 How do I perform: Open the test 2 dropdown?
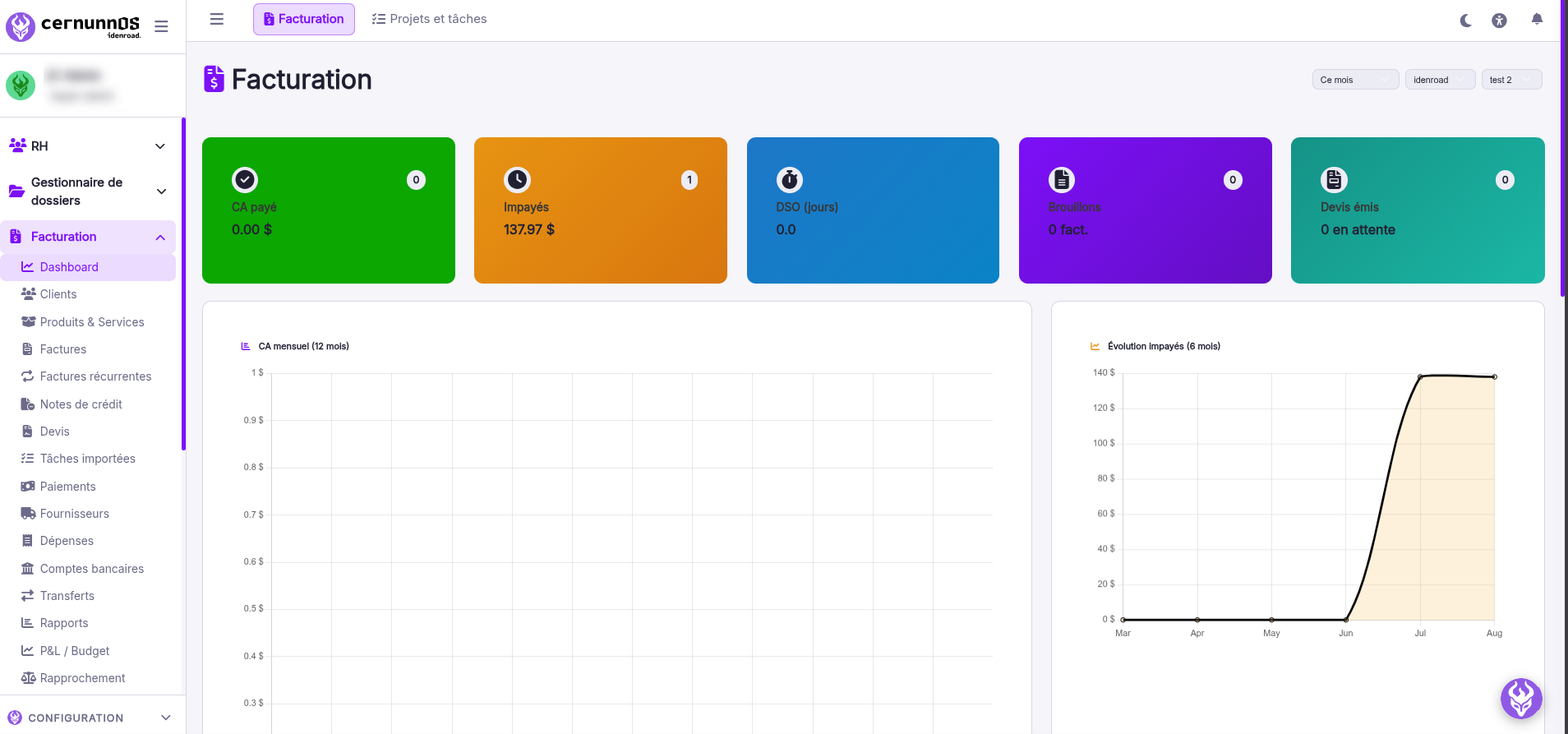click(1511, 80)
